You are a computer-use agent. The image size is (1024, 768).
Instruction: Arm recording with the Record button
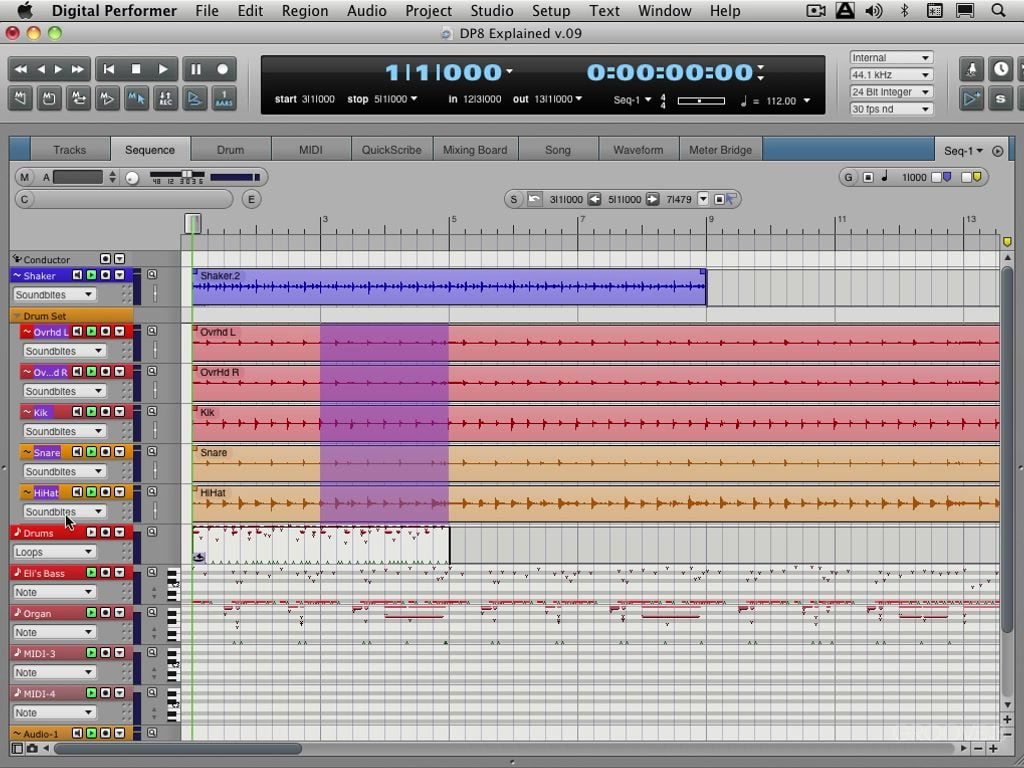tap(223, 69)
